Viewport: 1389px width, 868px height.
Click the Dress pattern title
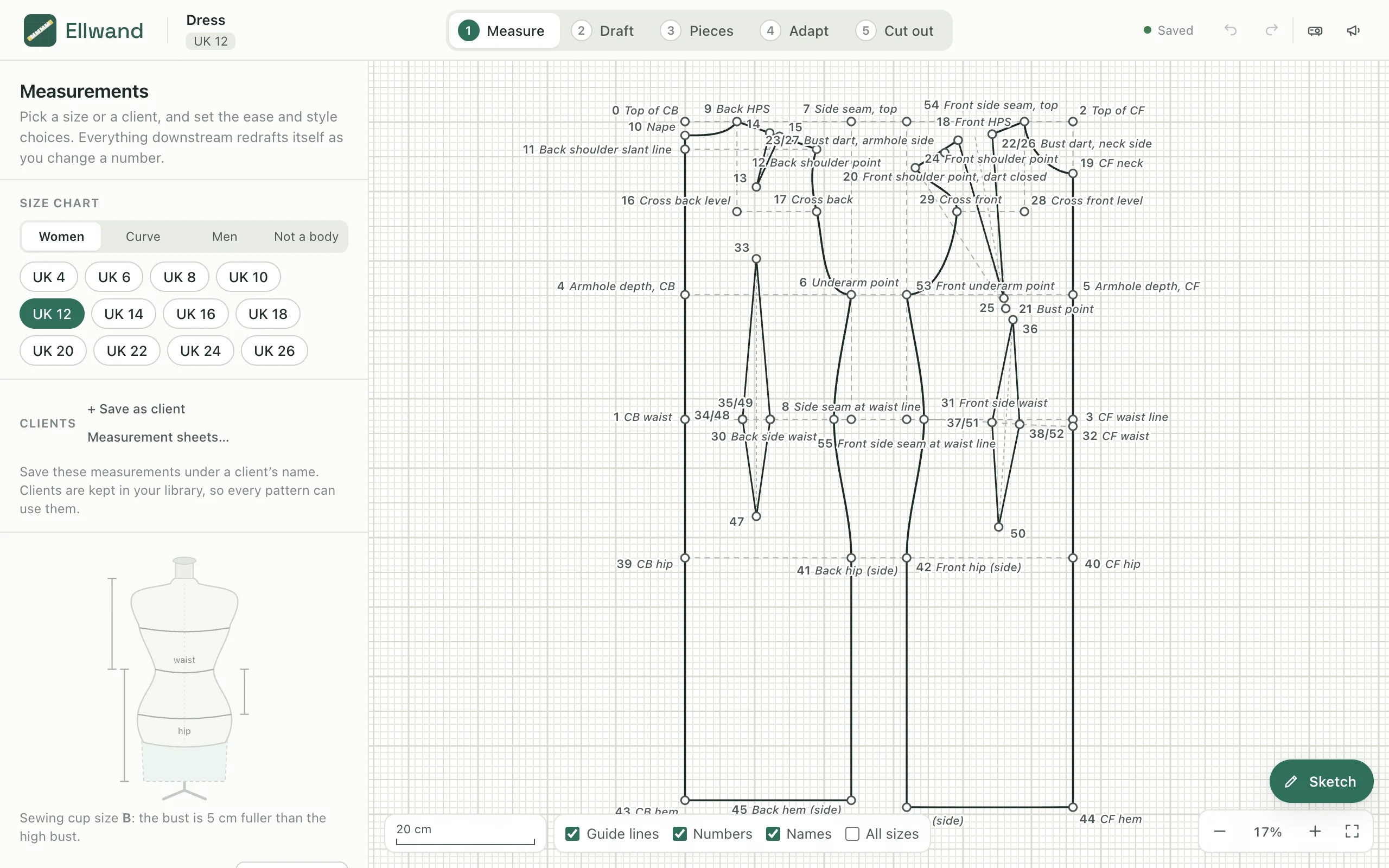tap(206, 20)
